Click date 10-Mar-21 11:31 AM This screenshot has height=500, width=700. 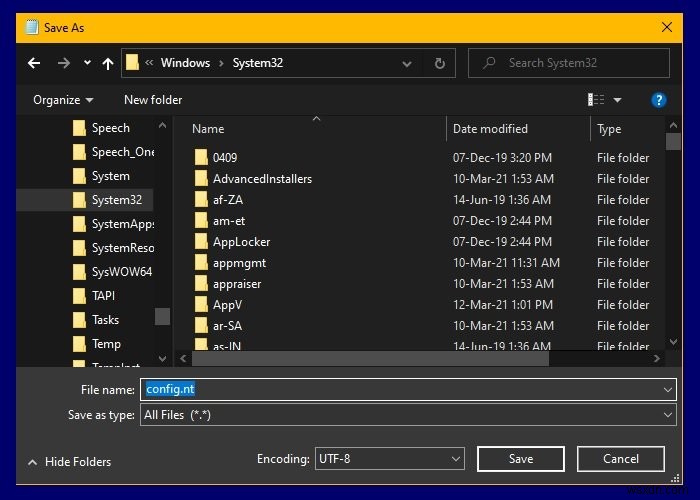coord(506,263)
